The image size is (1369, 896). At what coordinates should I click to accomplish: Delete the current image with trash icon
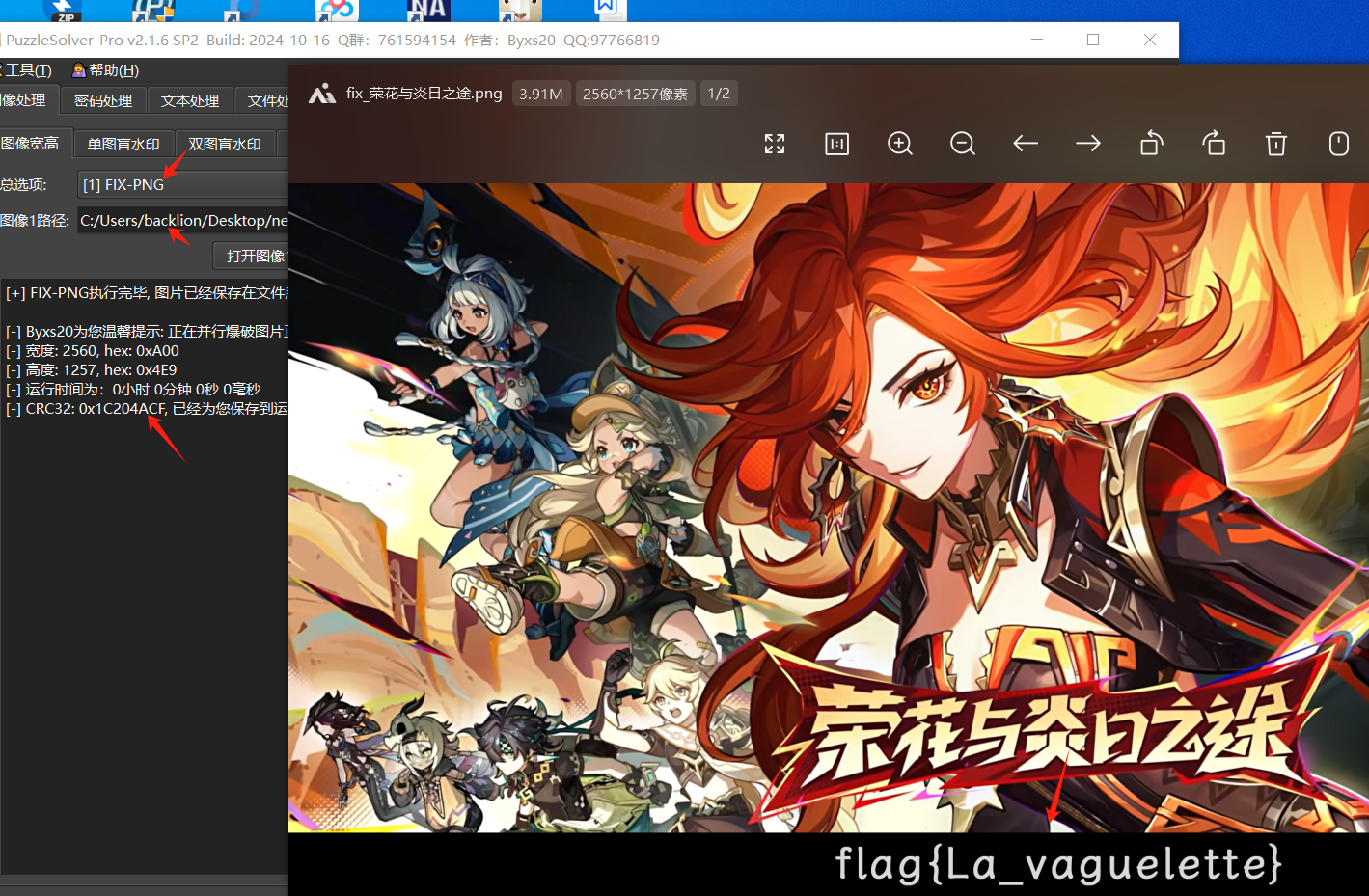tap(1276, 144)
